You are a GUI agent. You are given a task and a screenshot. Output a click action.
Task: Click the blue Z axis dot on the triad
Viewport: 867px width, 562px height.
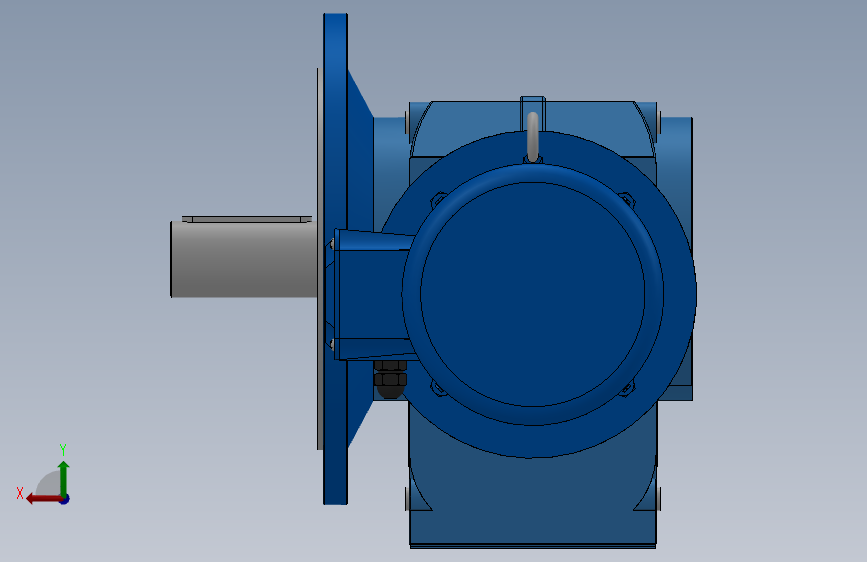click(x=65, y=499)
